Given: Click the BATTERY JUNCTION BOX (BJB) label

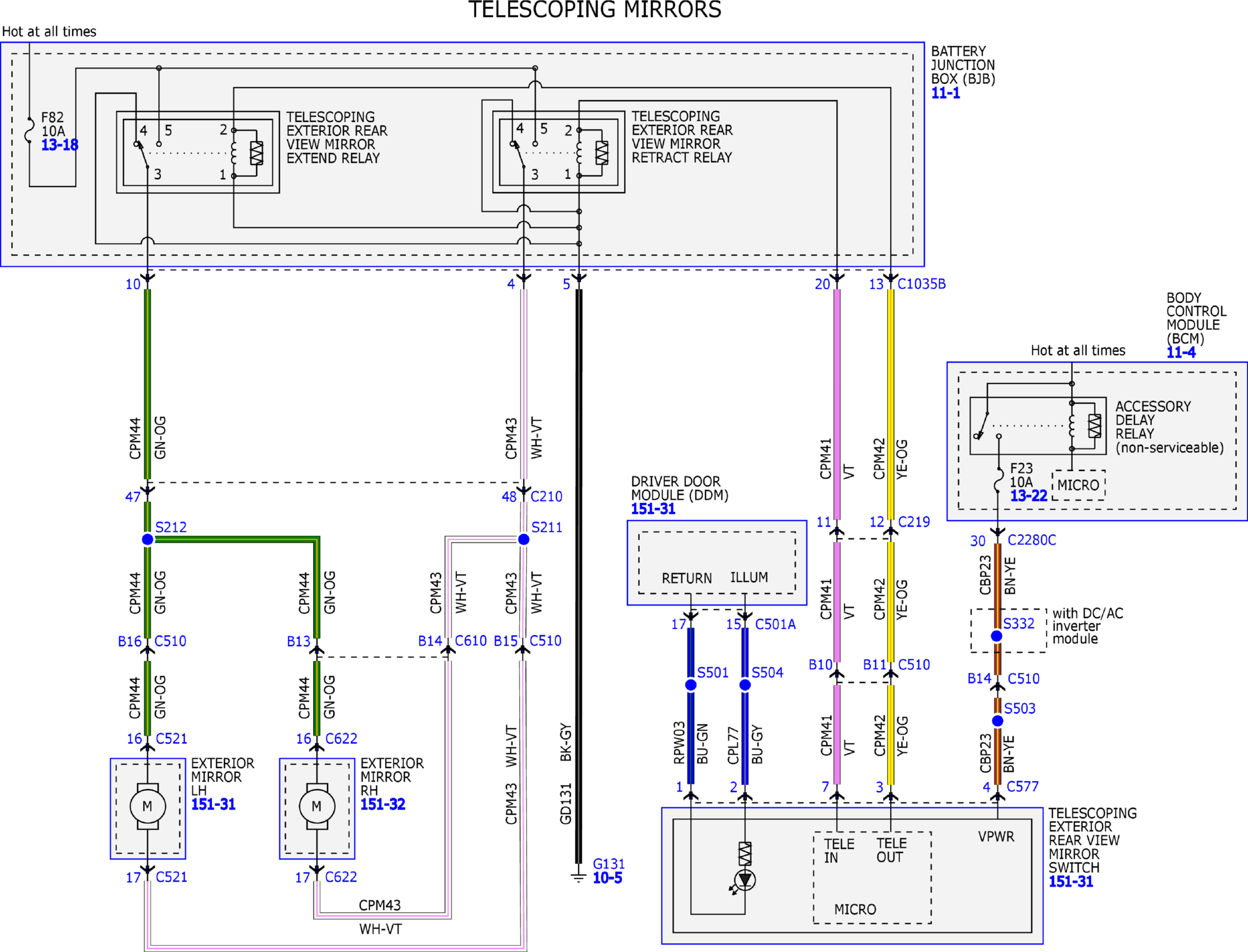Looking at the screenshot, I should pos(963,65).
